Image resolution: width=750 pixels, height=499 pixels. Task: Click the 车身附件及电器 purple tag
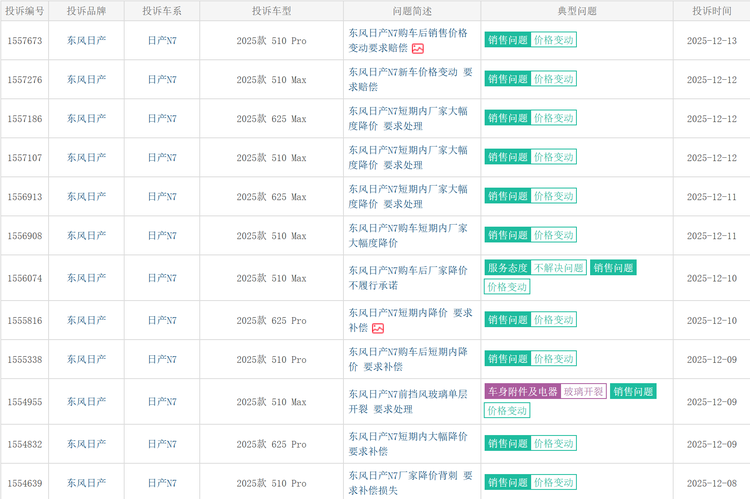coord(521,392)
